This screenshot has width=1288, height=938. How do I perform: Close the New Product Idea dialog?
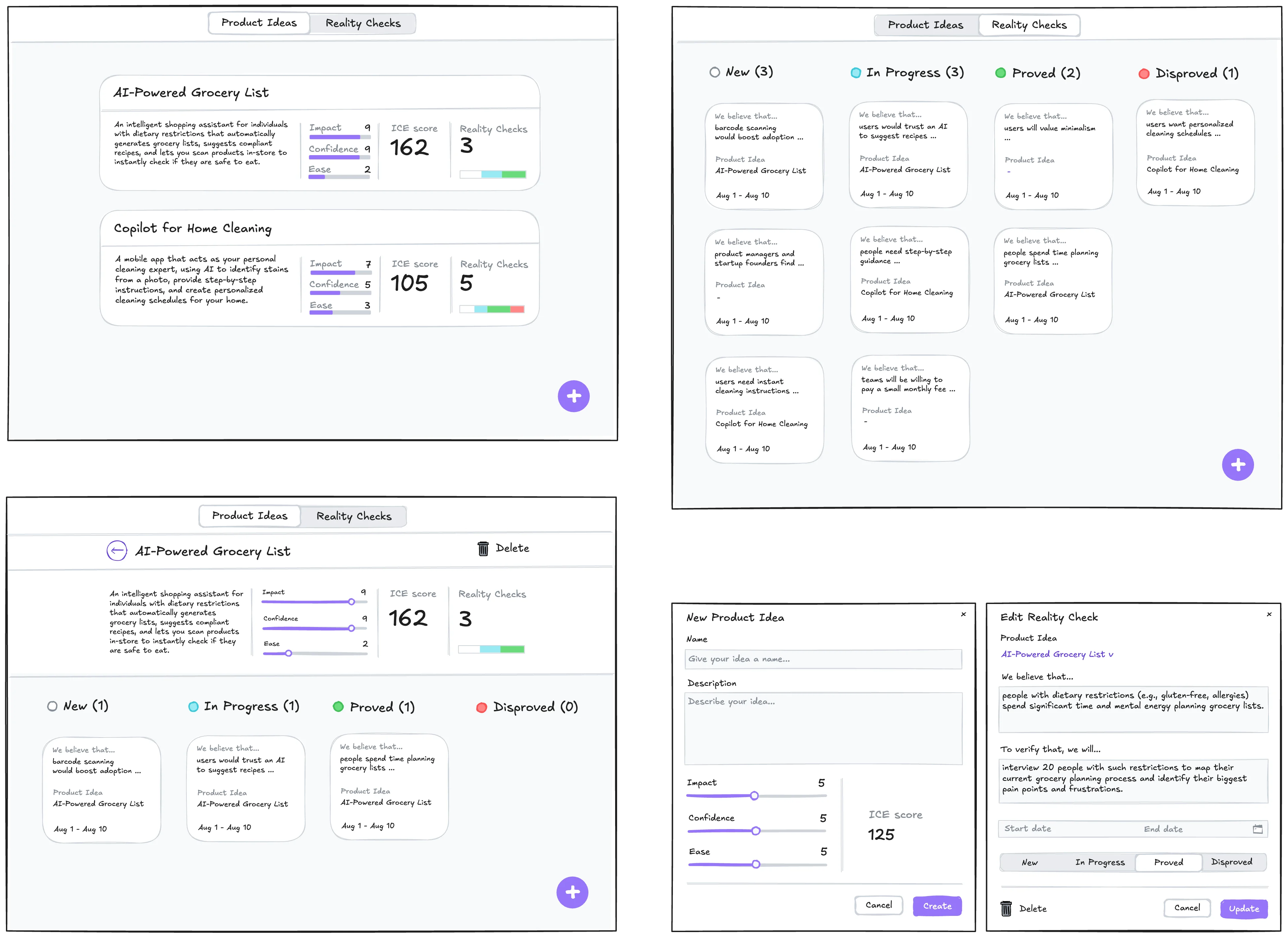click(963, 614)
